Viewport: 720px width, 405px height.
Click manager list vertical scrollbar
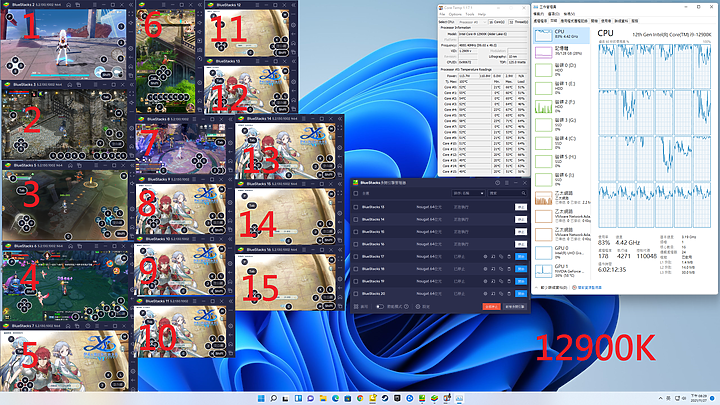point(529,279)
